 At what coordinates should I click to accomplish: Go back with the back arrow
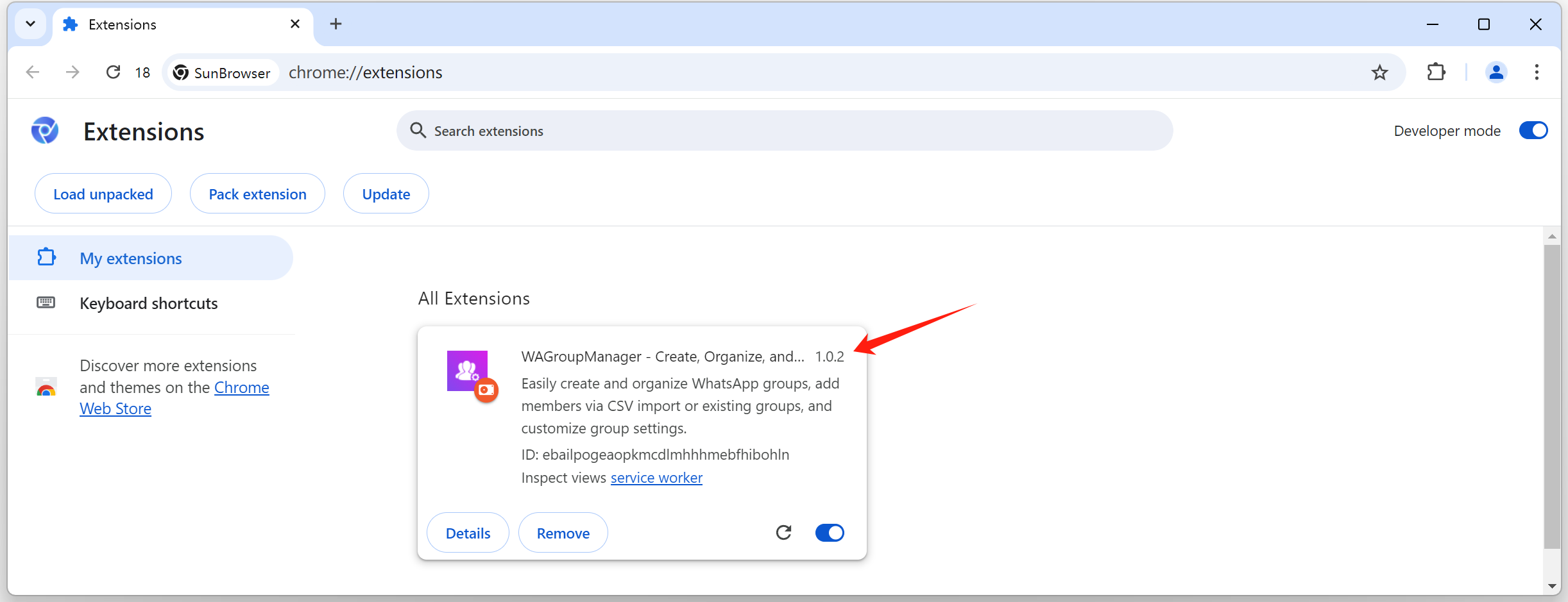pyautogui.click(x=33, y=72)
